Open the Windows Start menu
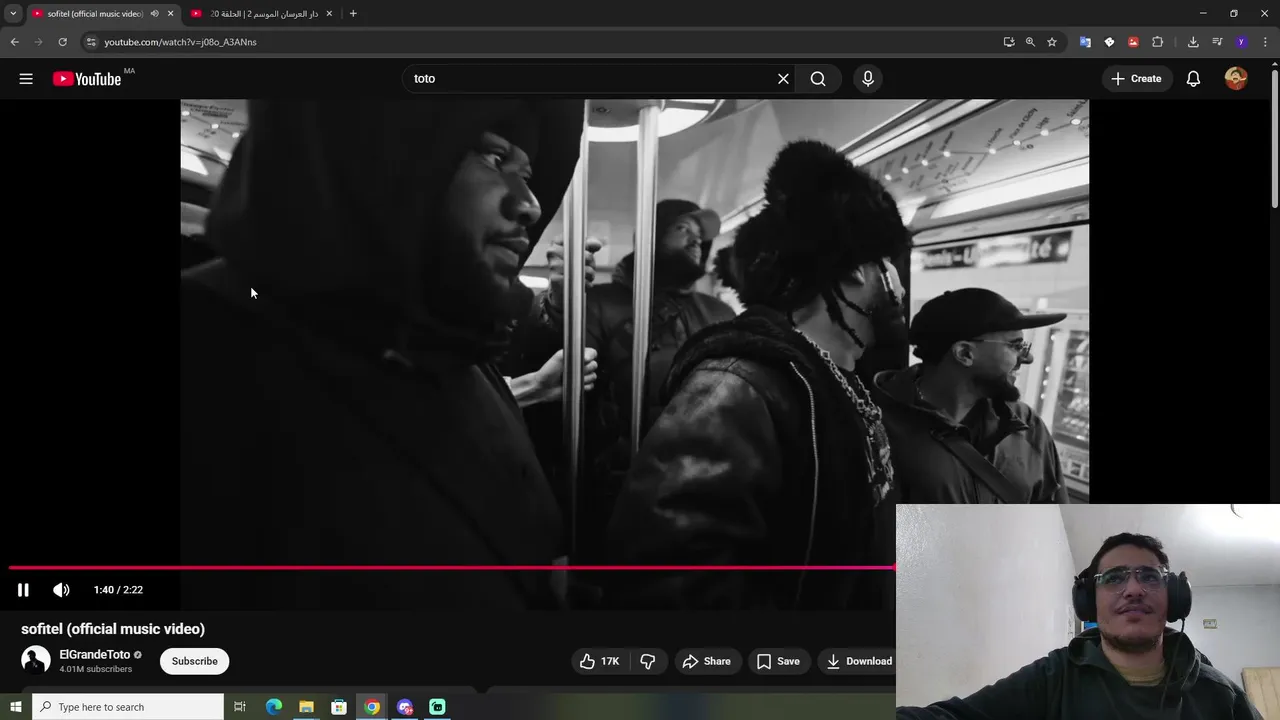The width and height of the screenshot is (1280, 720). (15, 707)
